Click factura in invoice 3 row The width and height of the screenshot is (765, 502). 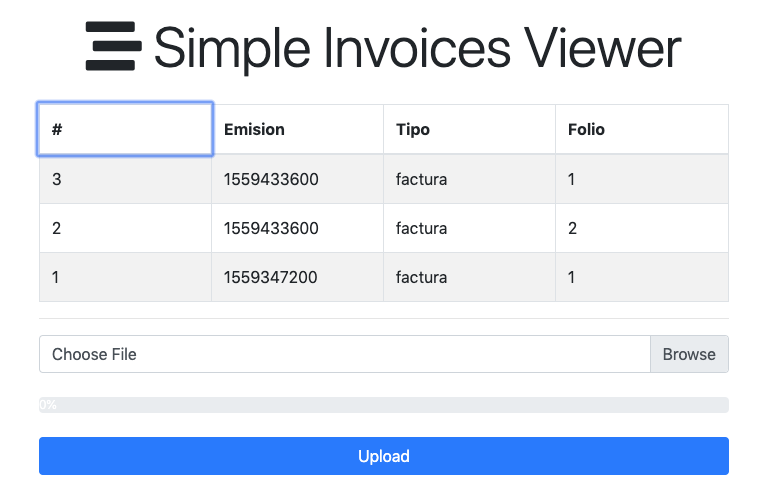tap(469, 179)
